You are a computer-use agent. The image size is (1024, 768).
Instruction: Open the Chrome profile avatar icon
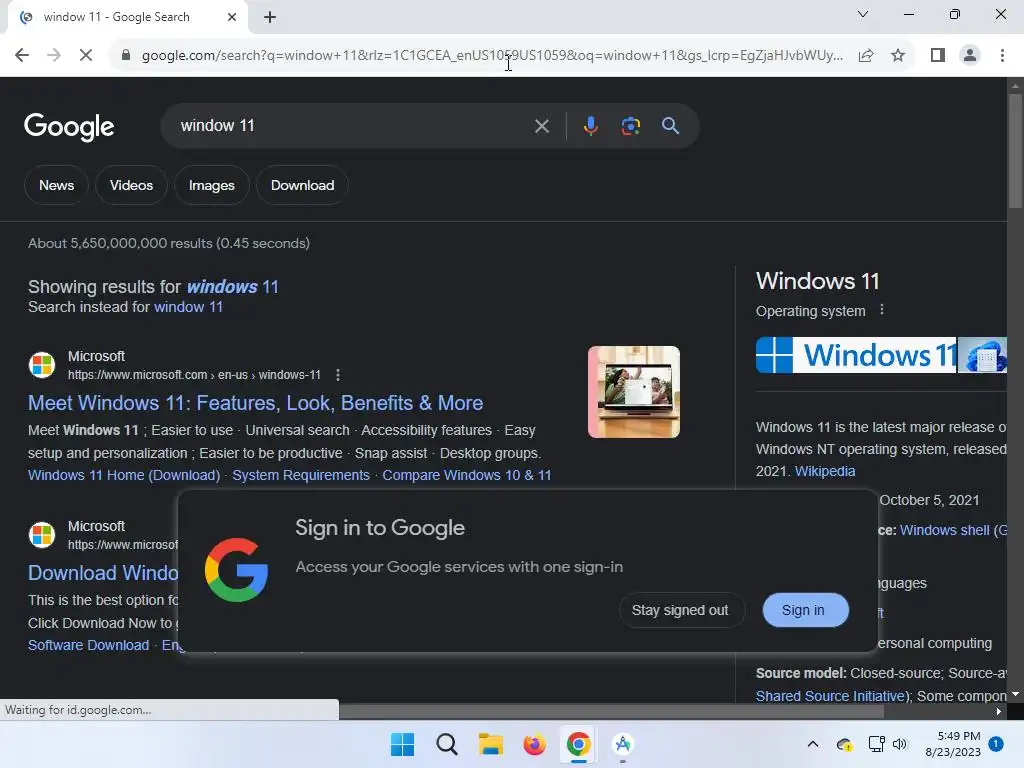coord(970,56)
